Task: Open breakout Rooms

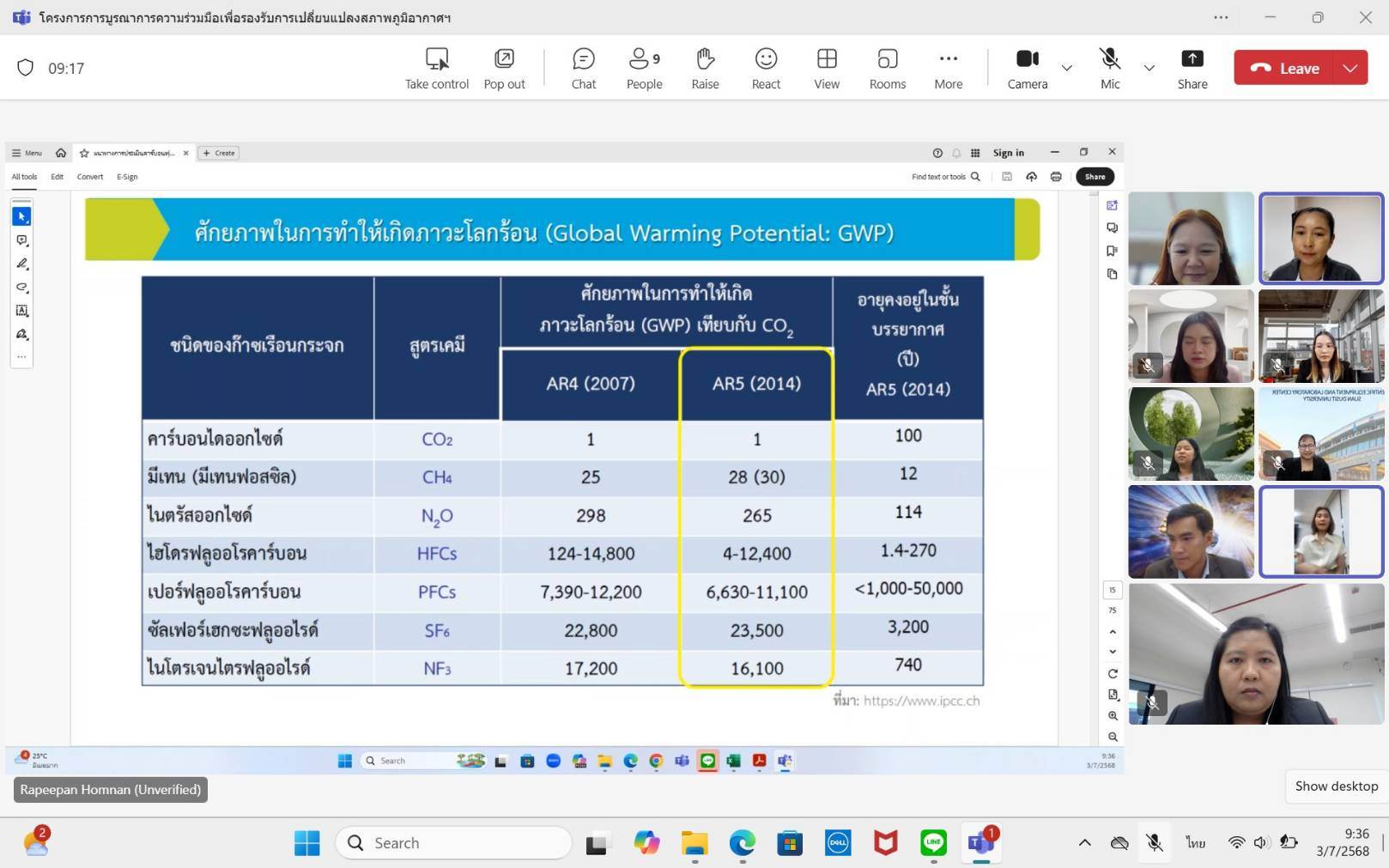Action: click(887, 68)
